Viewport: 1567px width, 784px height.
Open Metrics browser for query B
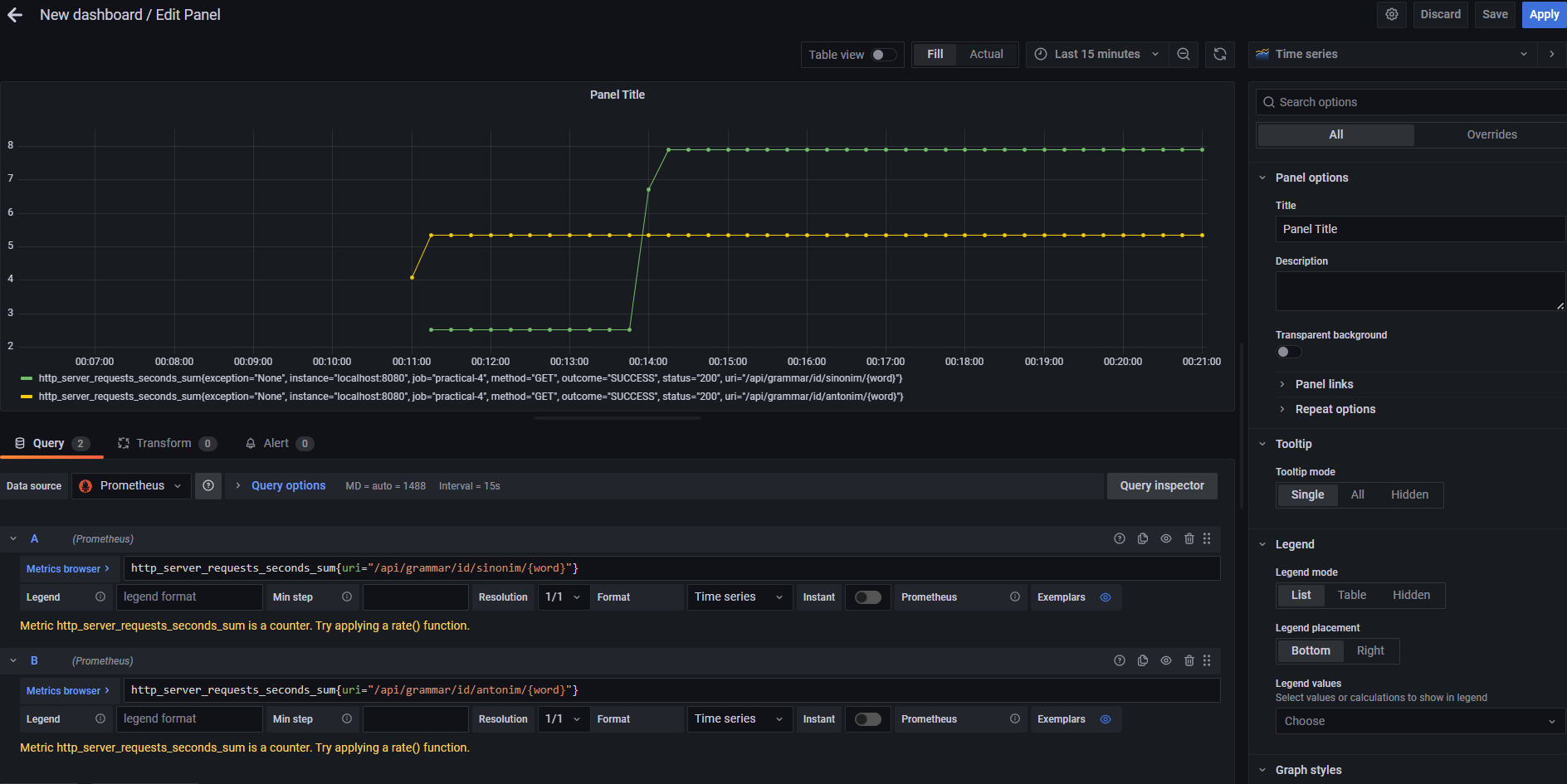point(68,690)
